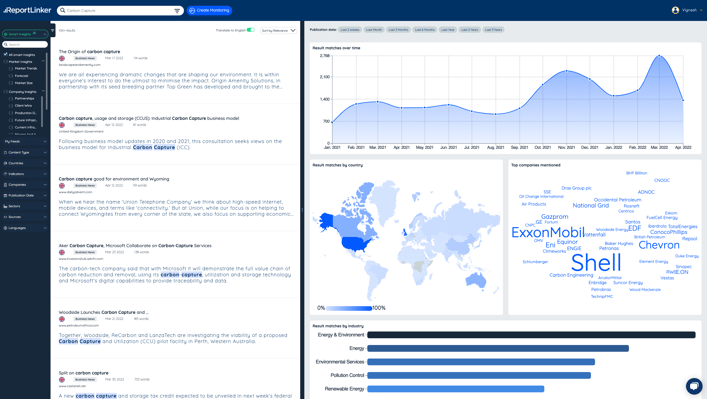Check the Market Trends checkbox
Screen dimensions: 707x399
pos(11,69)
